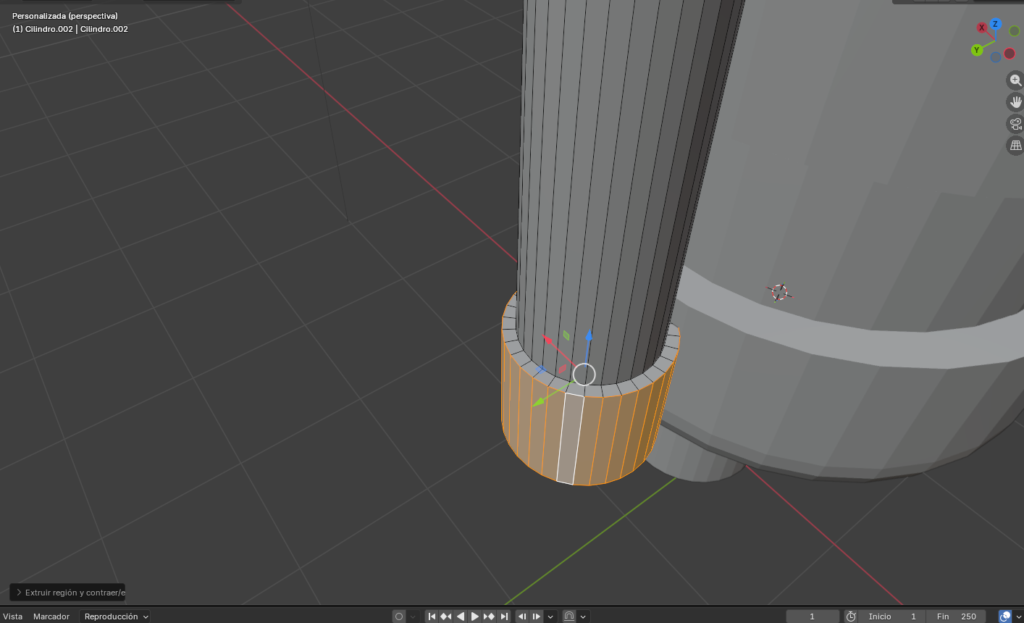This screenshot has width=1024, height=623.
Task: Click the negative Y hollow green gizmo circle
Action: 1014,31
